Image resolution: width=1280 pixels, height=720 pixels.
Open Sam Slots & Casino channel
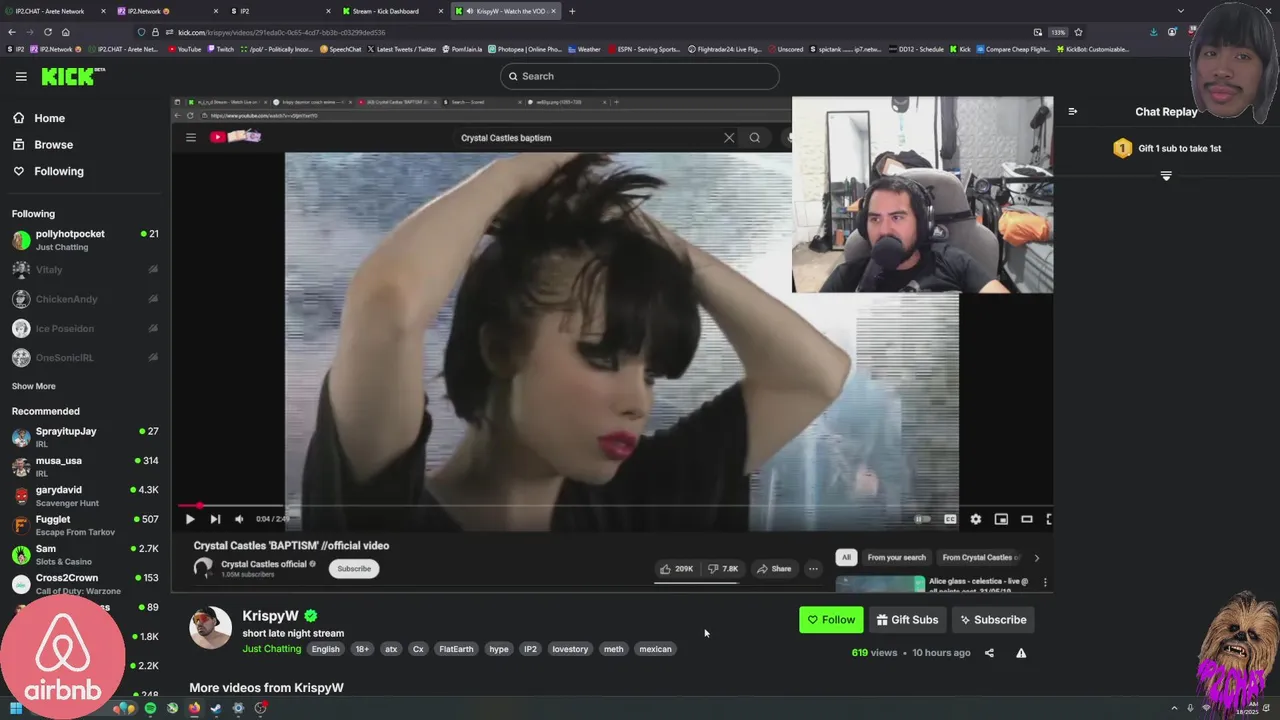pyautogui.click(x=85, y=554)
